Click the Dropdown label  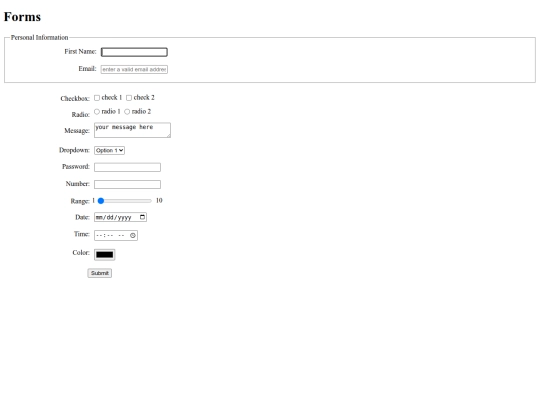click(x=74, y=150)
